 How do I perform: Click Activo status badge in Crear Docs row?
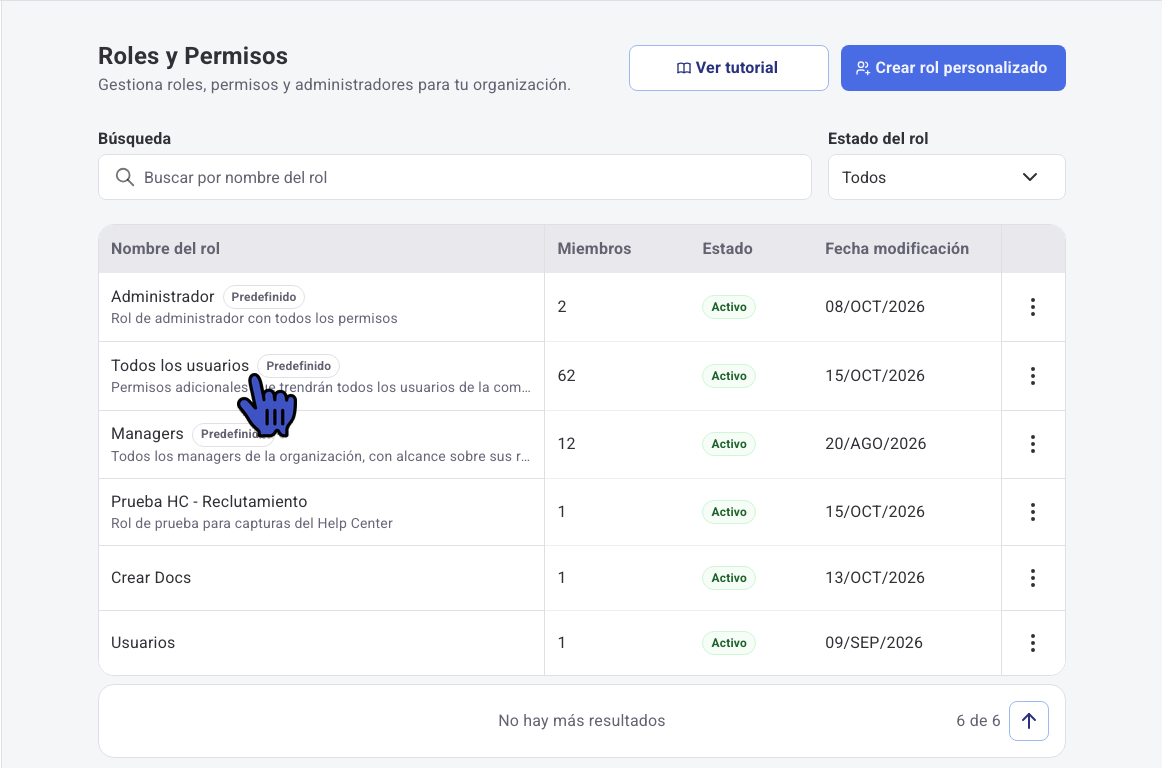pos(728,578)
